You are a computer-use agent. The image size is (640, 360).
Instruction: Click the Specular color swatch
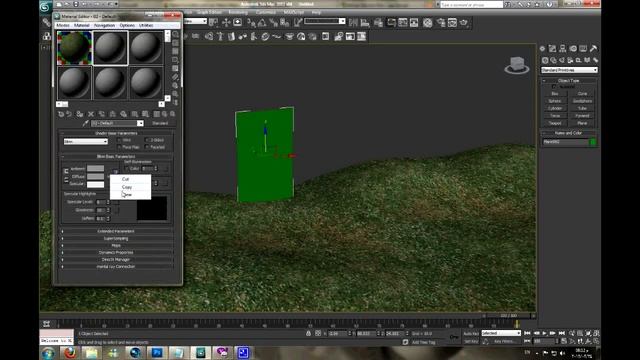(96, 184)
